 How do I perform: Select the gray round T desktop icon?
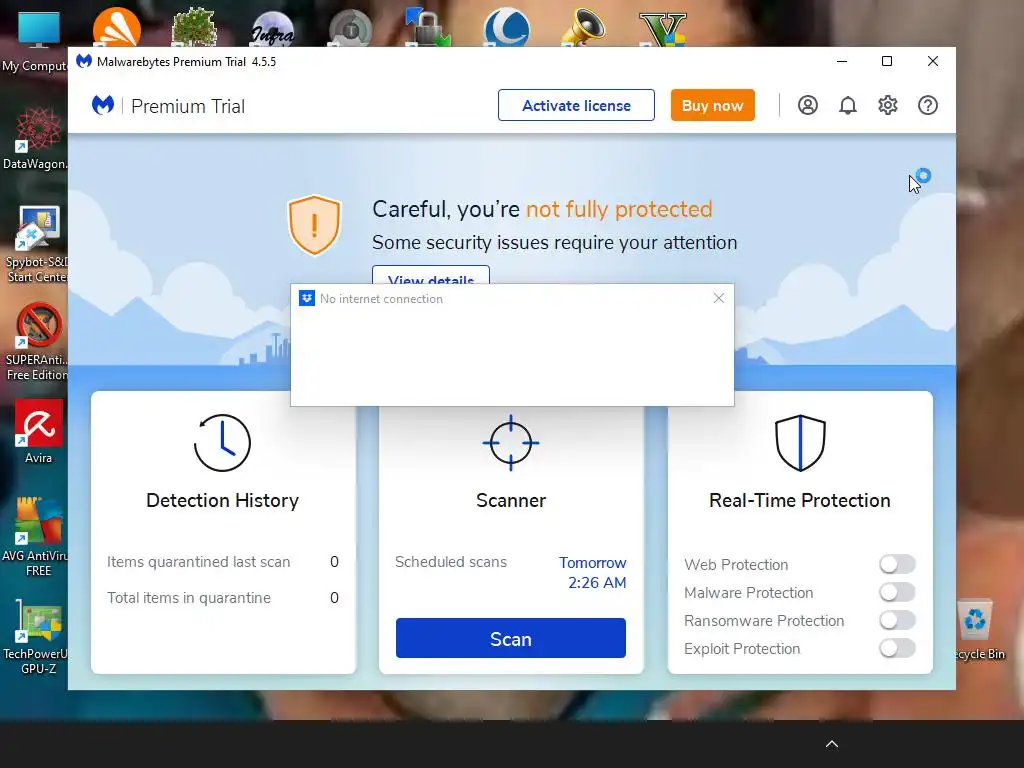pos(351,29)
